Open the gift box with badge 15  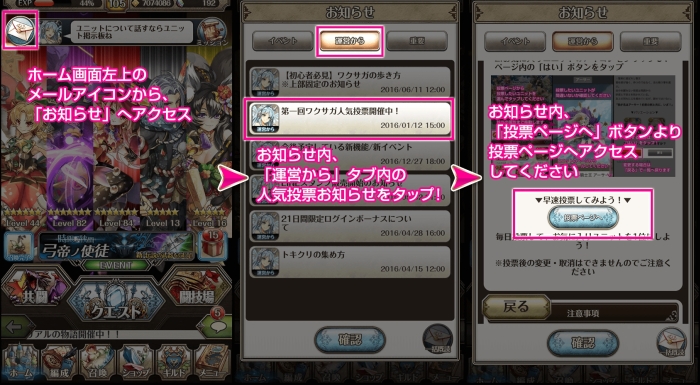(x=212, y=246)
